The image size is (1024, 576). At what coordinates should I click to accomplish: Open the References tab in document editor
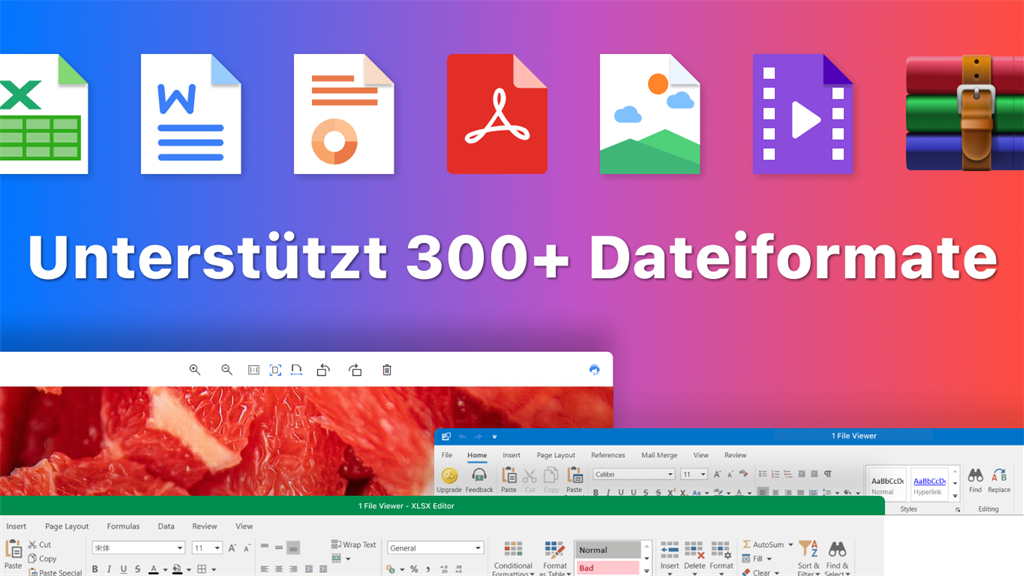(608, 455)
